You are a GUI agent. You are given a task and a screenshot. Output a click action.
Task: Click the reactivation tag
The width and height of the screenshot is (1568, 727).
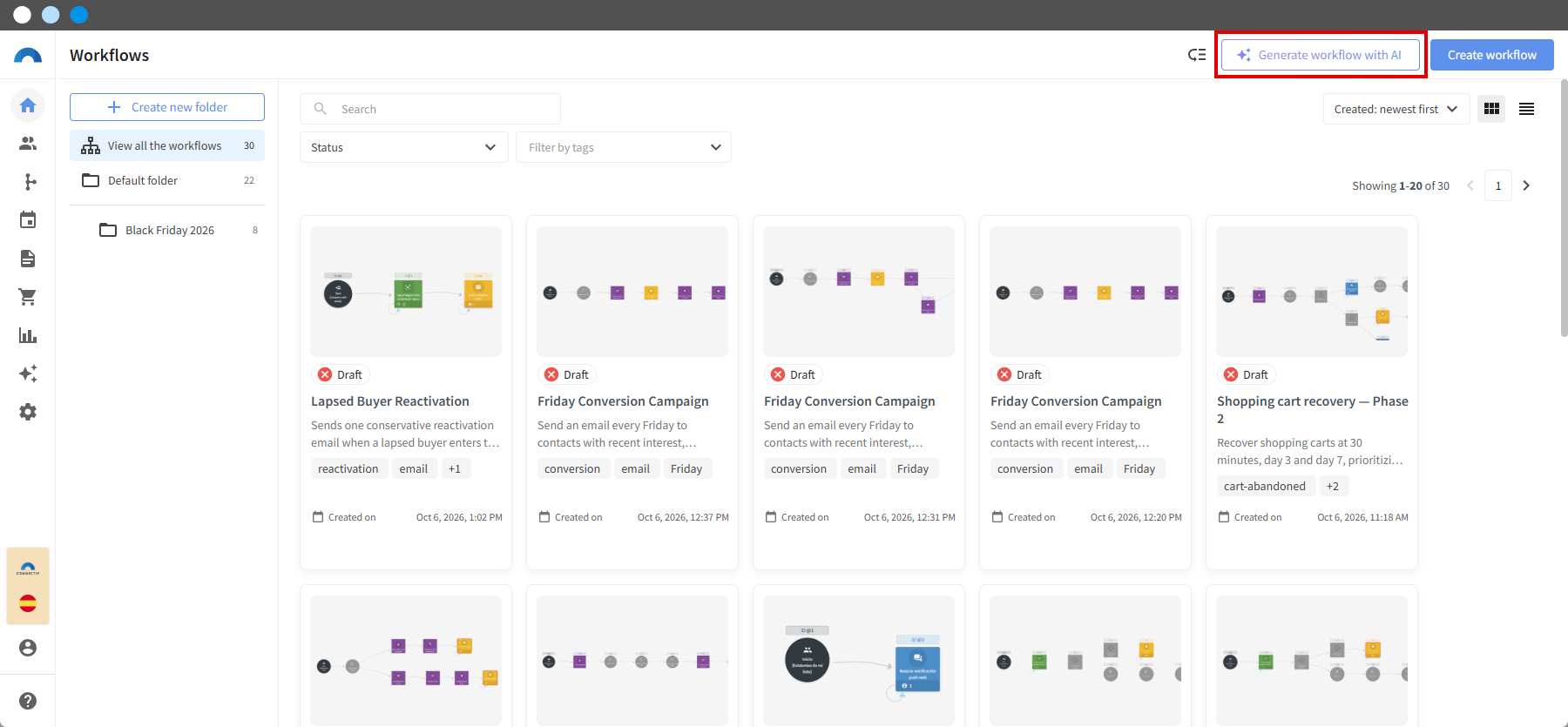click(348, 468)
